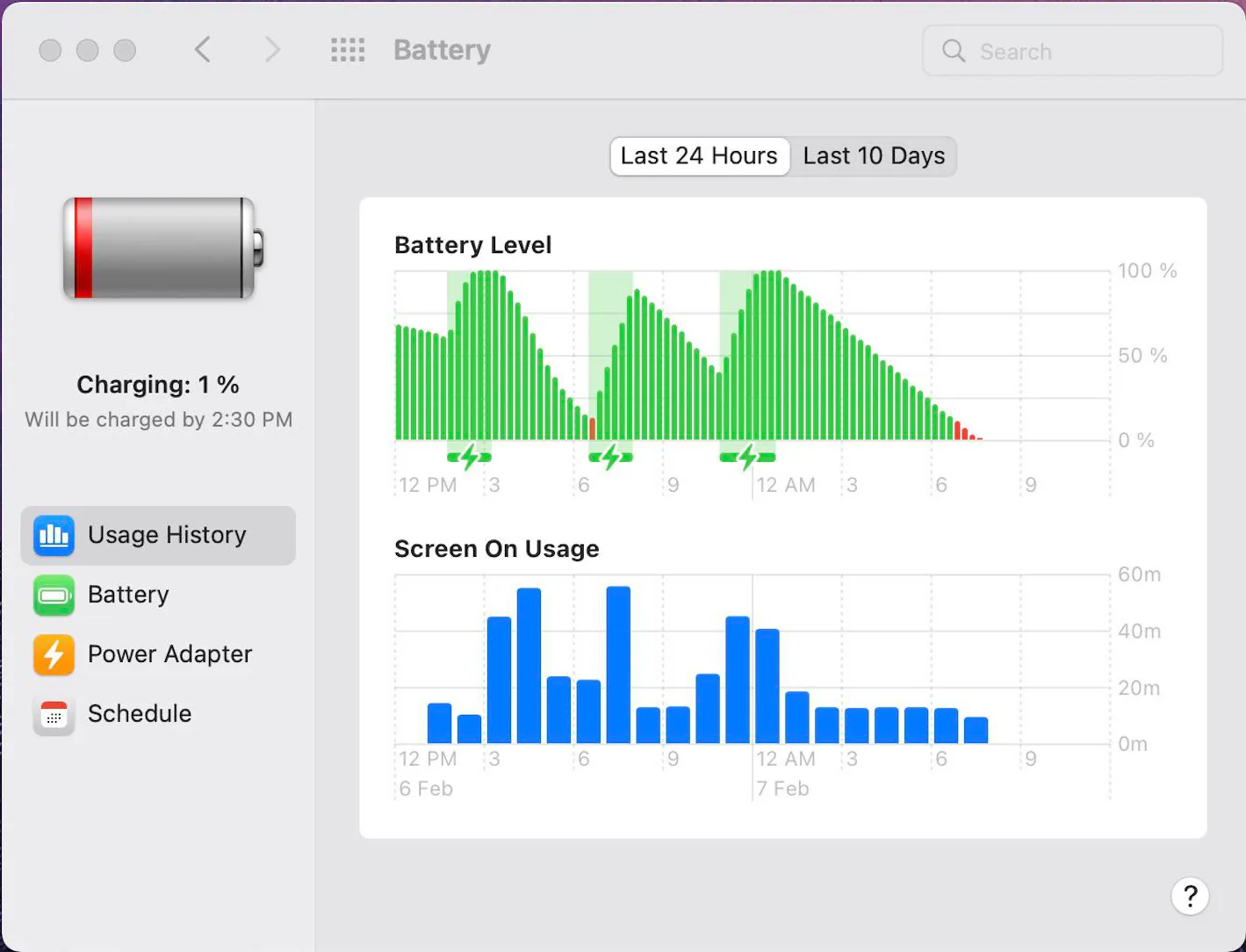1246x952 pixels.
Task: Click Will be charged by 2:30 PM
Action: [159, 420]
